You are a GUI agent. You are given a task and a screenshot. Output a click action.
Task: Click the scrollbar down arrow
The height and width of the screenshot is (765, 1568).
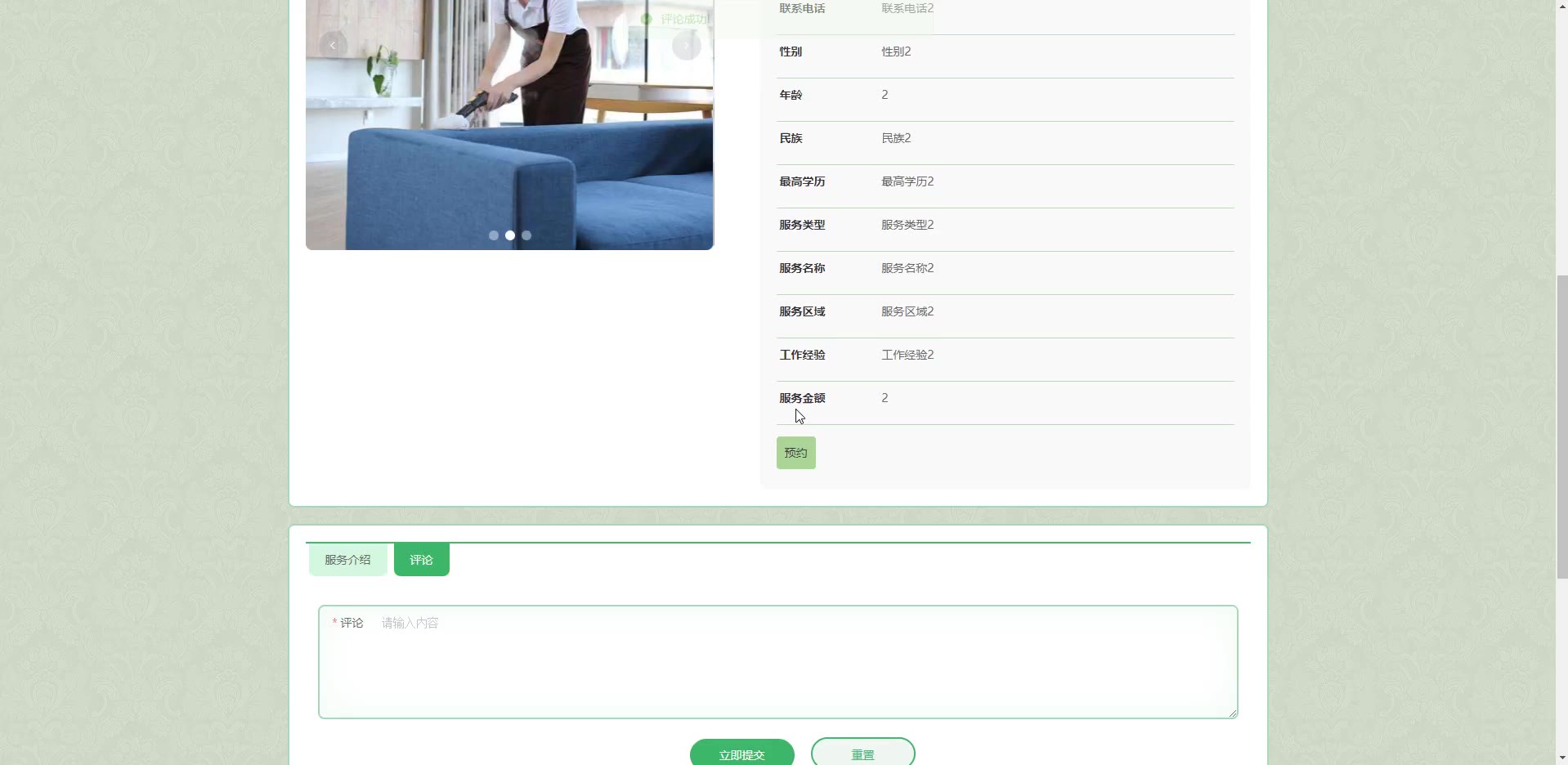pos(1561,758)
